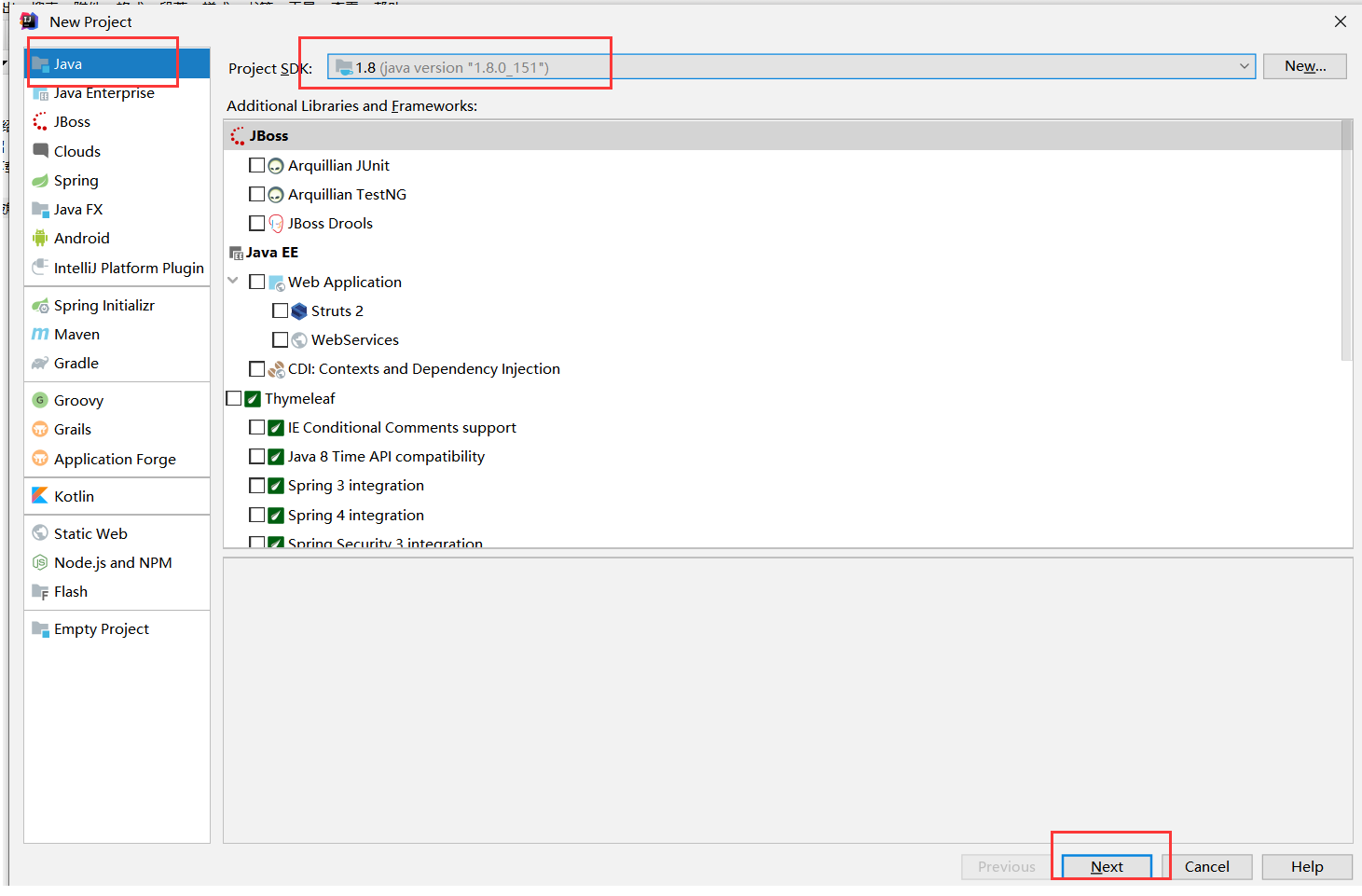Viewport: 1362px width, 896px height.
Task: Click the IntelliJ logo in title bar
Action: pos(30,21)
